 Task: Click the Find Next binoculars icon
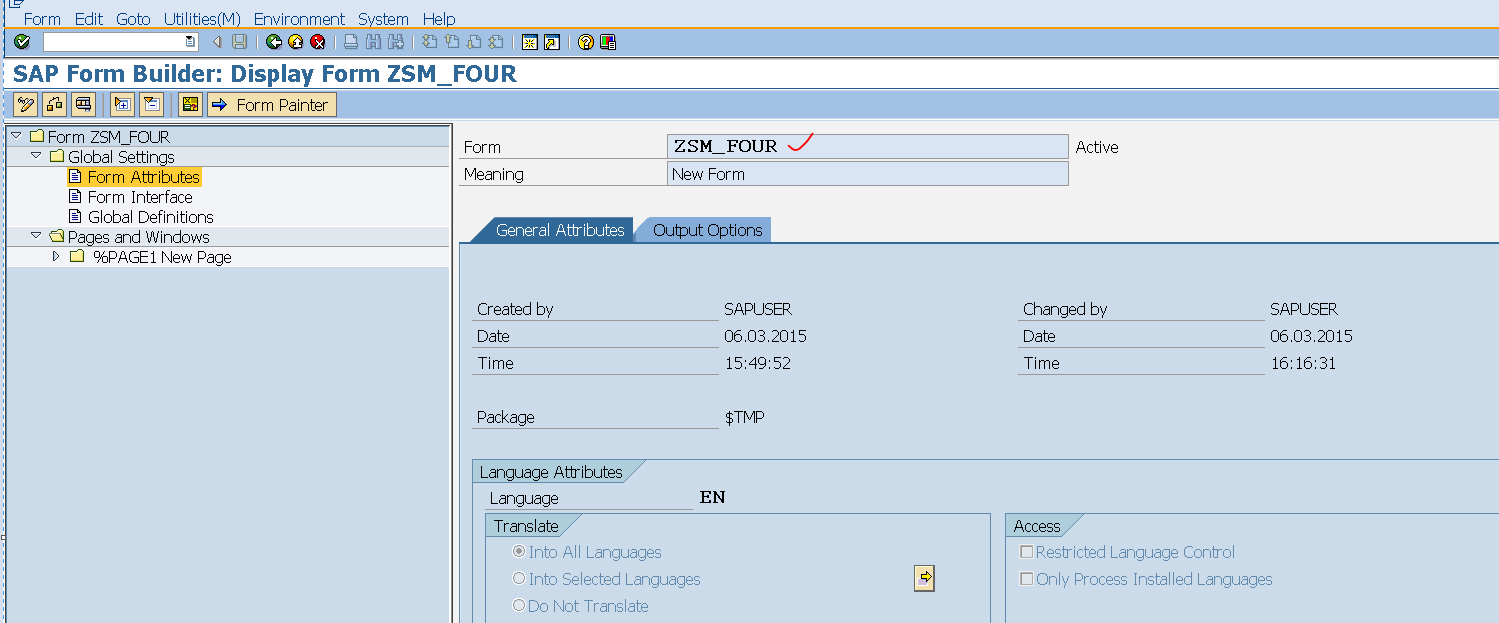tap(396, 42)
